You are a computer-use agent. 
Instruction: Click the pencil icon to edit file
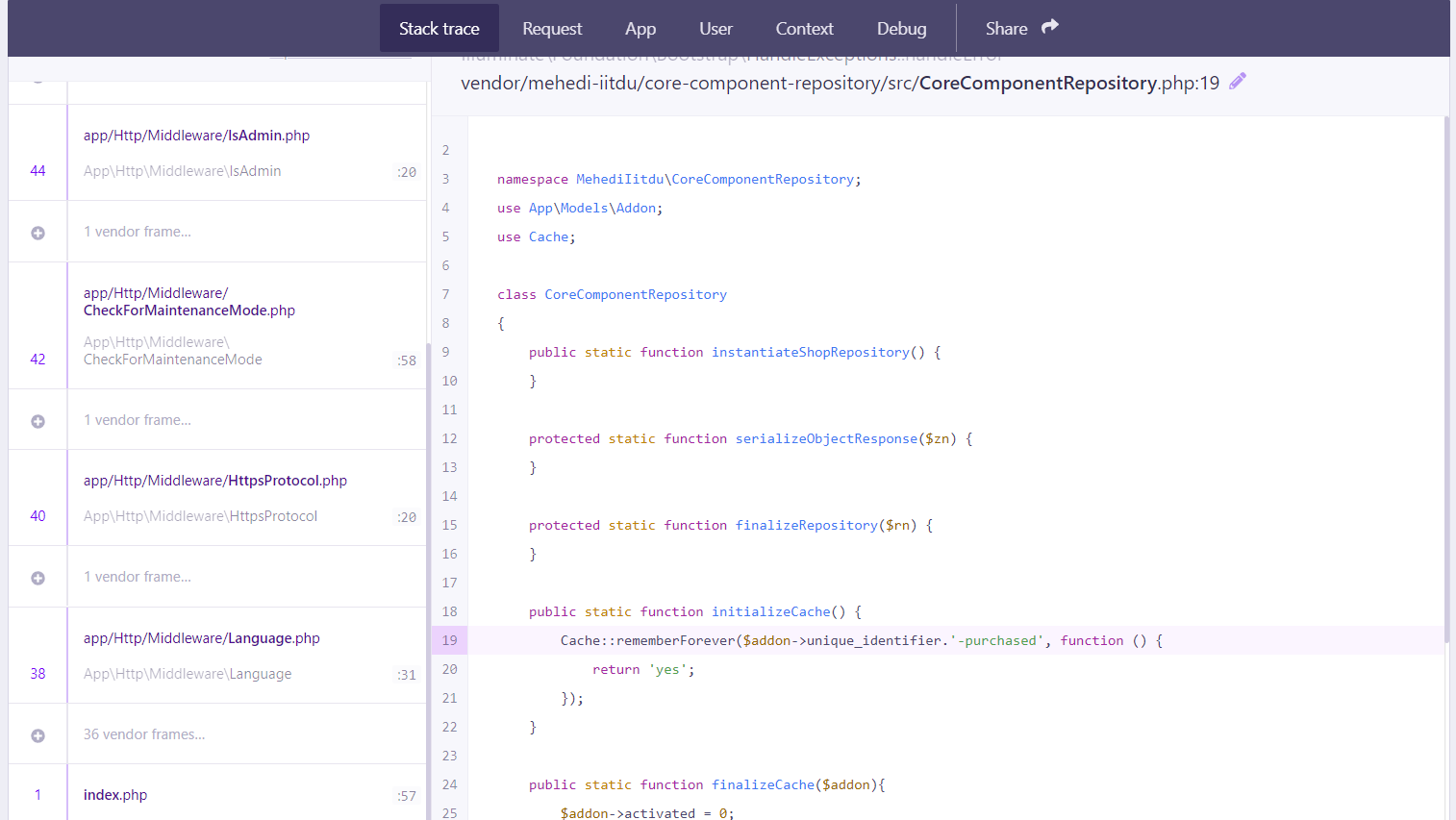click(1238, 82)
